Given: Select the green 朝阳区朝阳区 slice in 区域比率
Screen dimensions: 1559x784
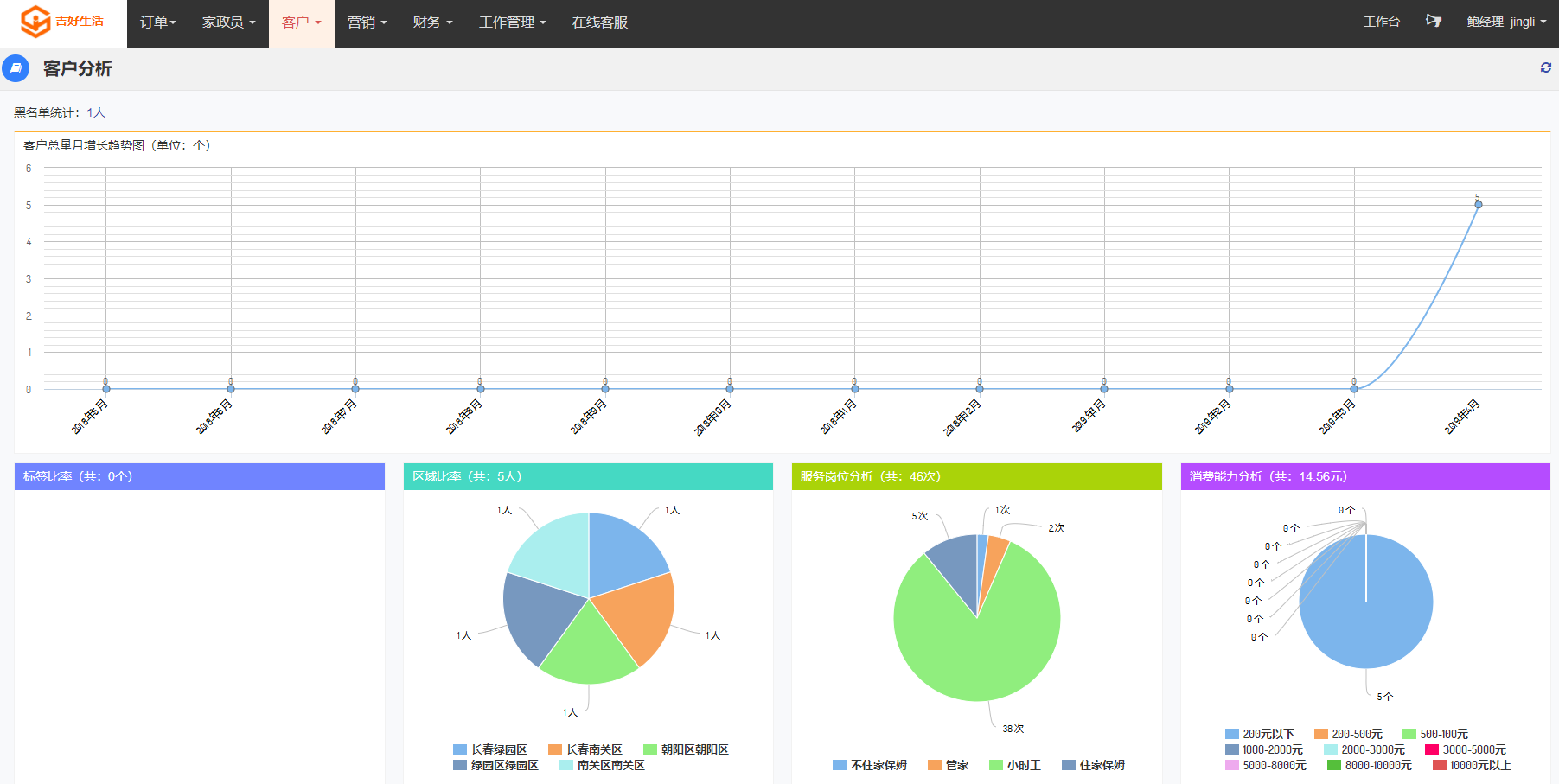Looking at the screenshot, I should pos(589,652).
